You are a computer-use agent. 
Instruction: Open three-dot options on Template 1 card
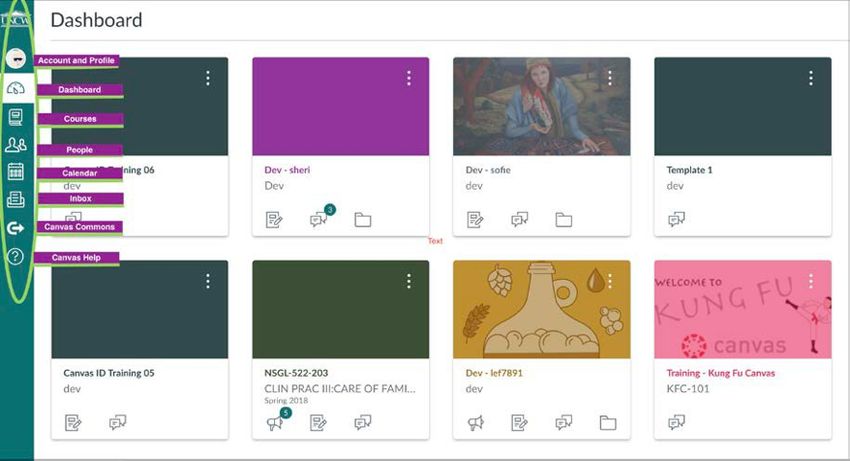811,79
